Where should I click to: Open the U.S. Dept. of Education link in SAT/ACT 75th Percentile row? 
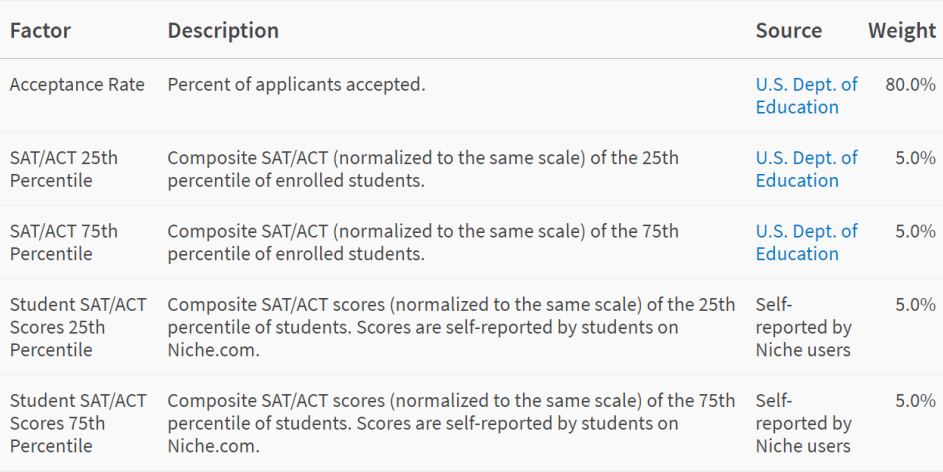[806, 241]
